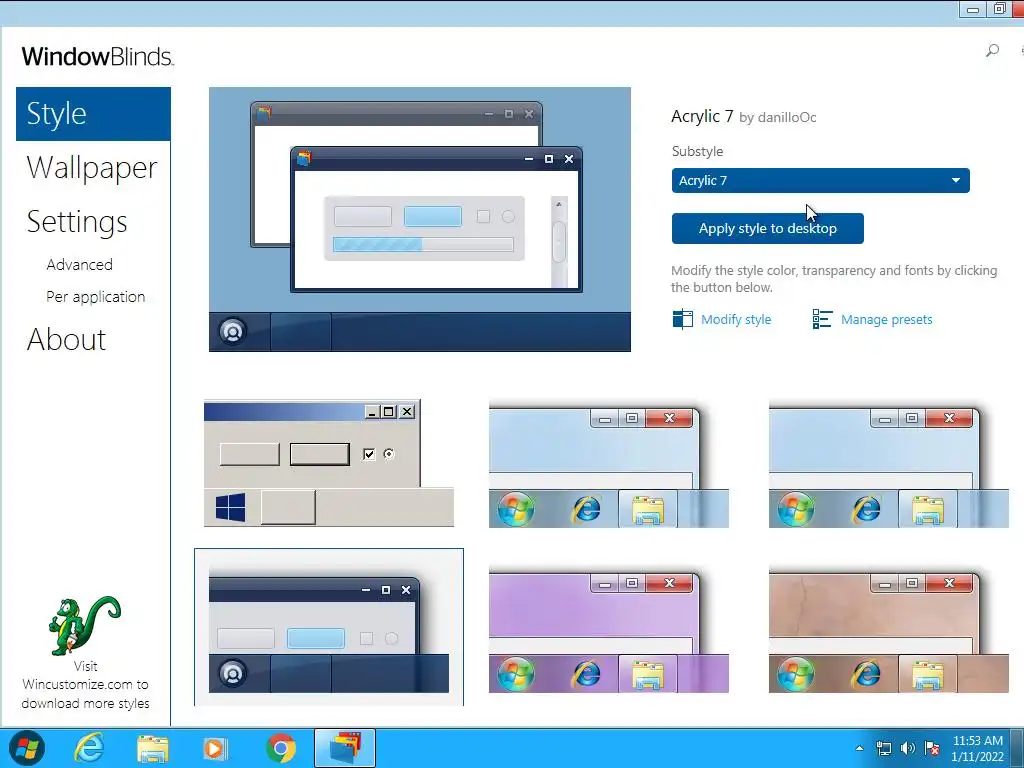Launch Internet Explorer from the taskbar
The image size is (1024, 768).
(89, 748)
